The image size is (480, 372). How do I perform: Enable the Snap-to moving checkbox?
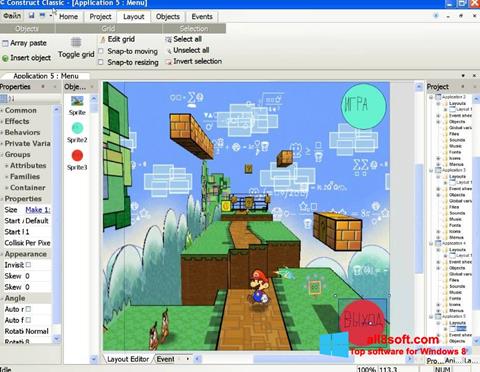pyautogui.click(x=101, y=51)
